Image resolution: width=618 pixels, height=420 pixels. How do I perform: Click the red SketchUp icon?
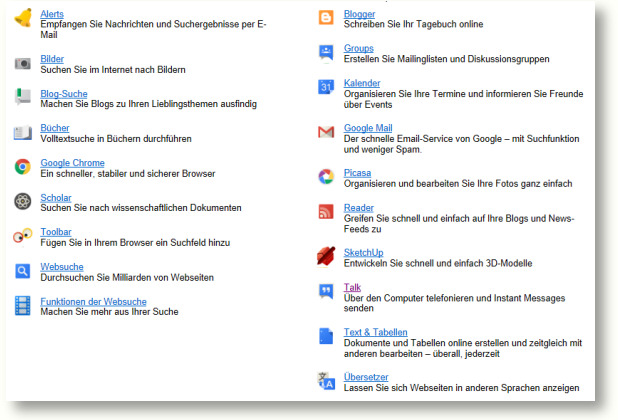[326, 256]
